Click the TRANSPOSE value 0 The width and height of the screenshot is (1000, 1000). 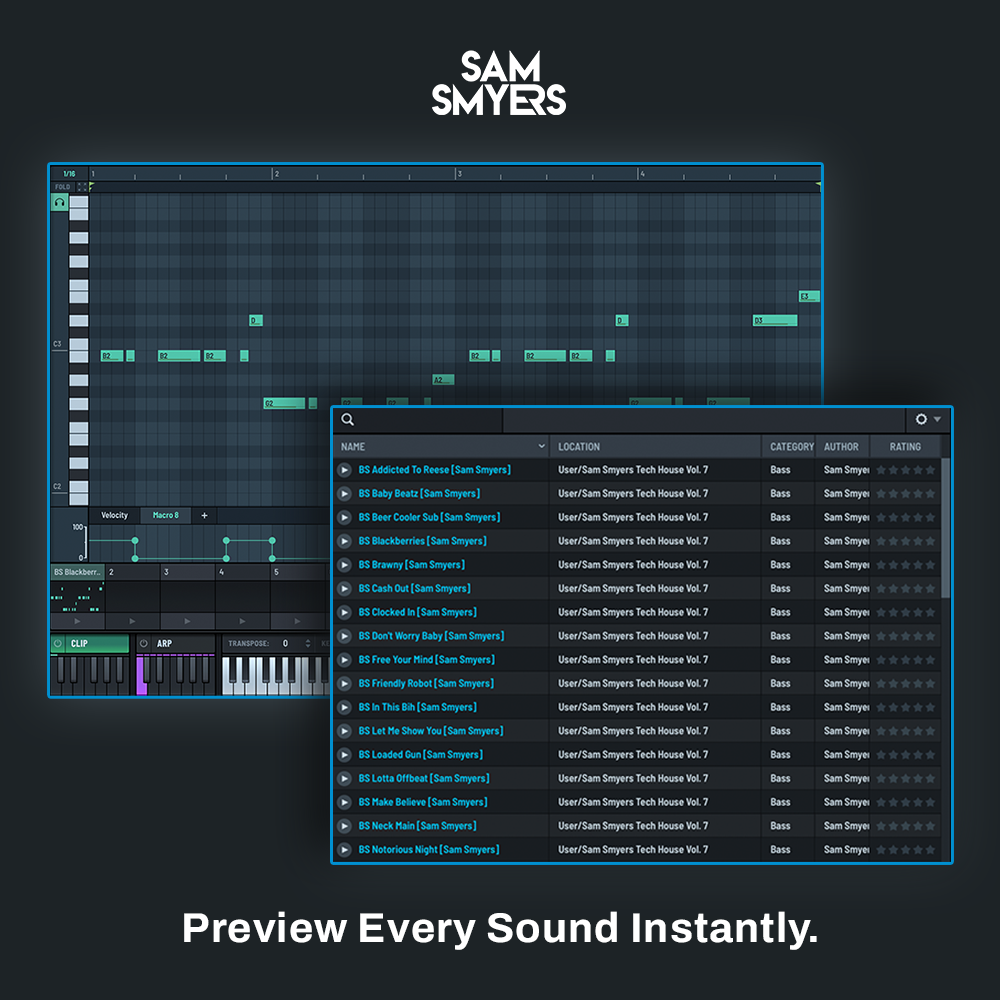pyautogui.click(x=285, y=643)
